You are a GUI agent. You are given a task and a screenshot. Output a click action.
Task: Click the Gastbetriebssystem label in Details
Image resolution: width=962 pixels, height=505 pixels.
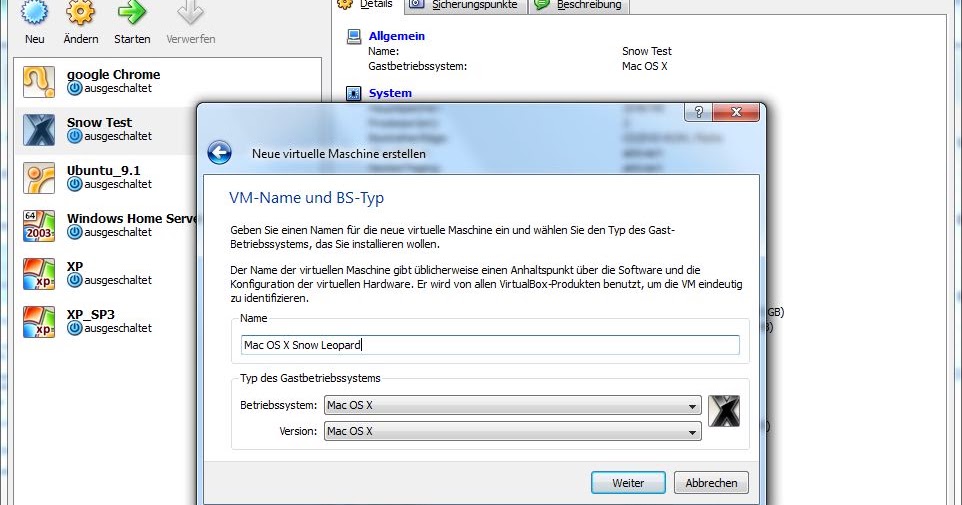tap(417, 66)
